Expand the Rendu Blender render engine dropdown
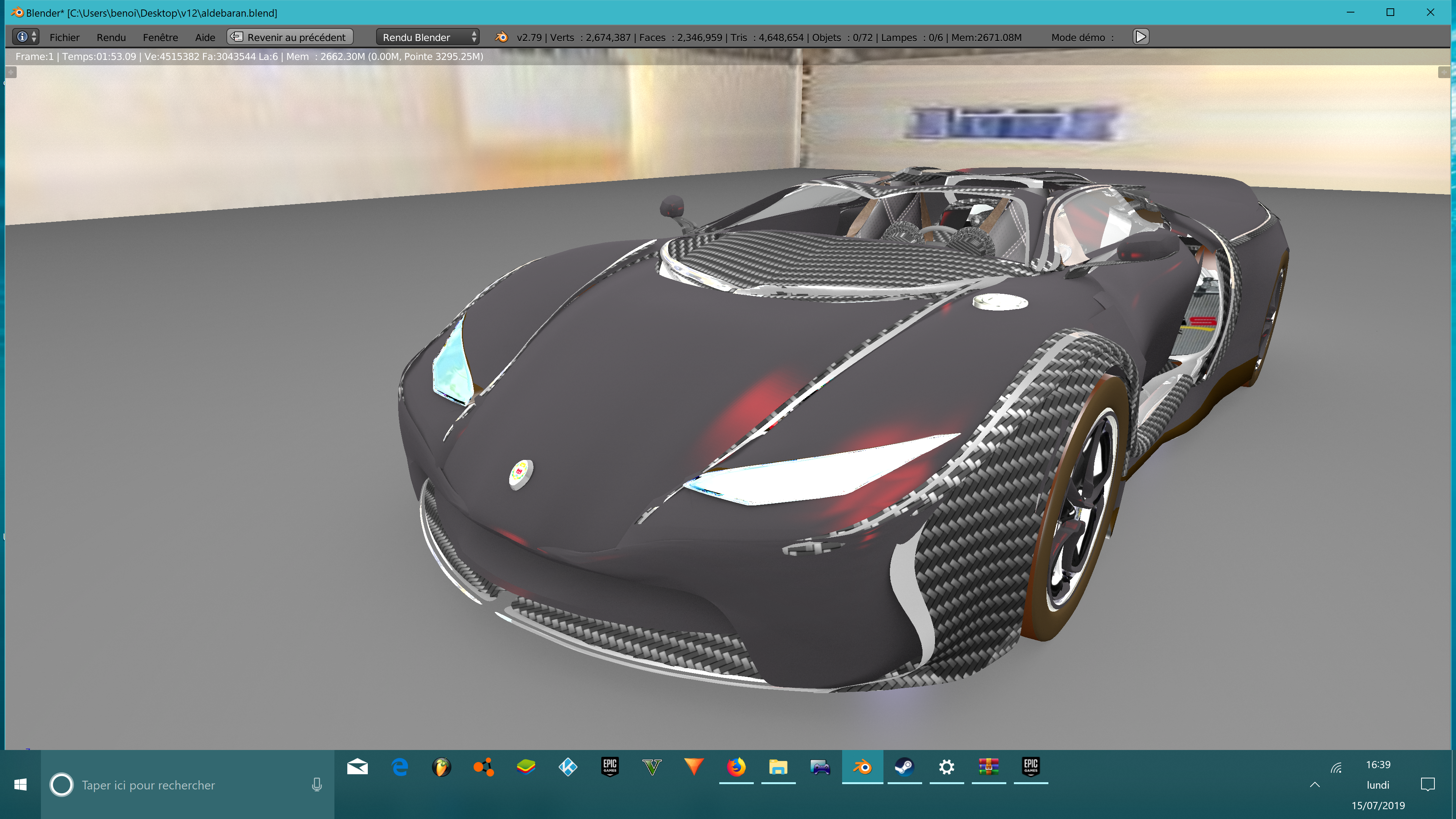This screenshot has height=819, width=1456. tap(428, 37)
